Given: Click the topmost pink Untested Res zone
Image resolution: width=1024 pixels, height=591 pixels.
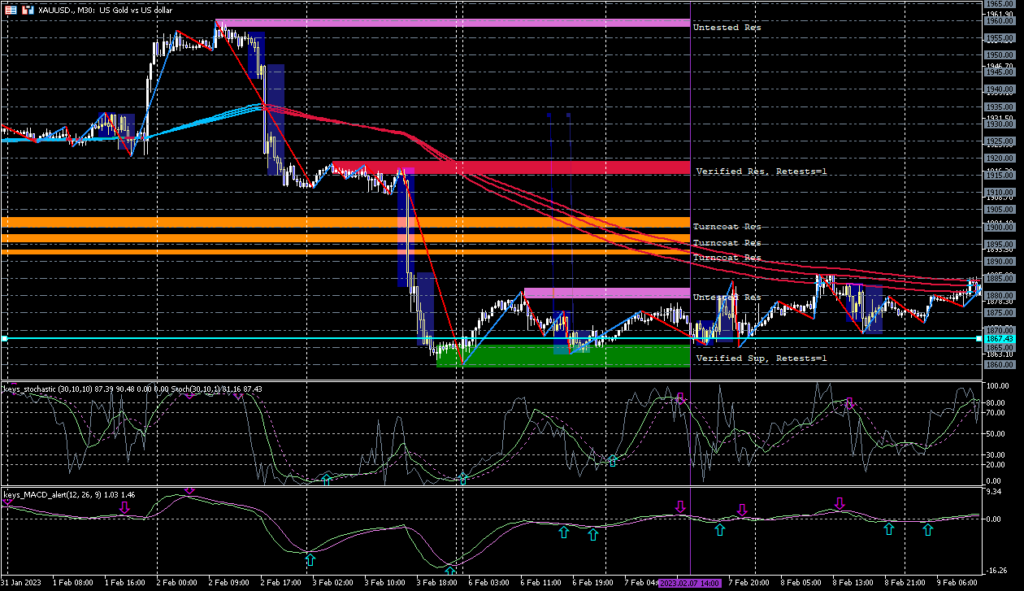Looking at the screenshot, I should [x=452, y=23].
